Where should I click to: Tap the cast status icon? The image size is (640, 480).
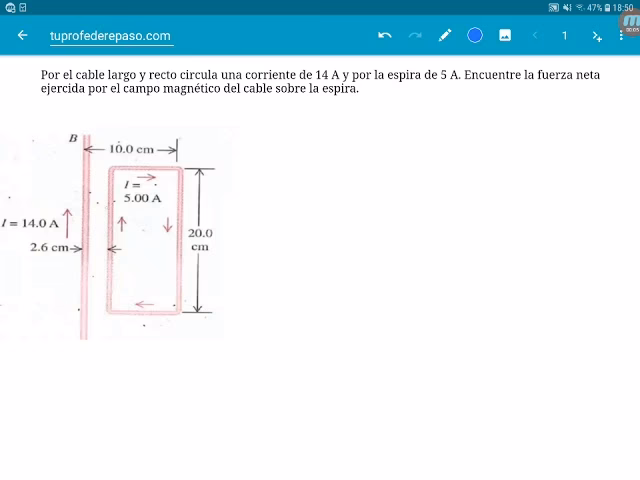(x=553, y=7)
